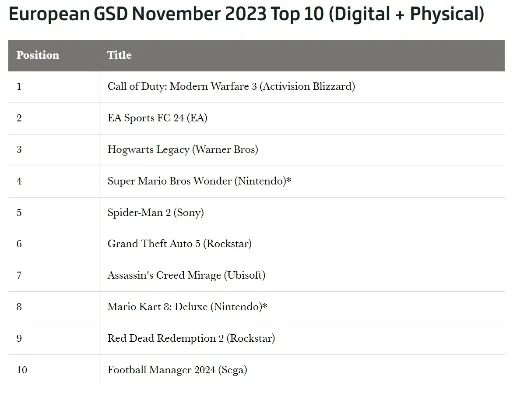
Task: Click the asterisk after Super Mario Bros Wonder
Action: pyautogui.click(x=289, y=180)
